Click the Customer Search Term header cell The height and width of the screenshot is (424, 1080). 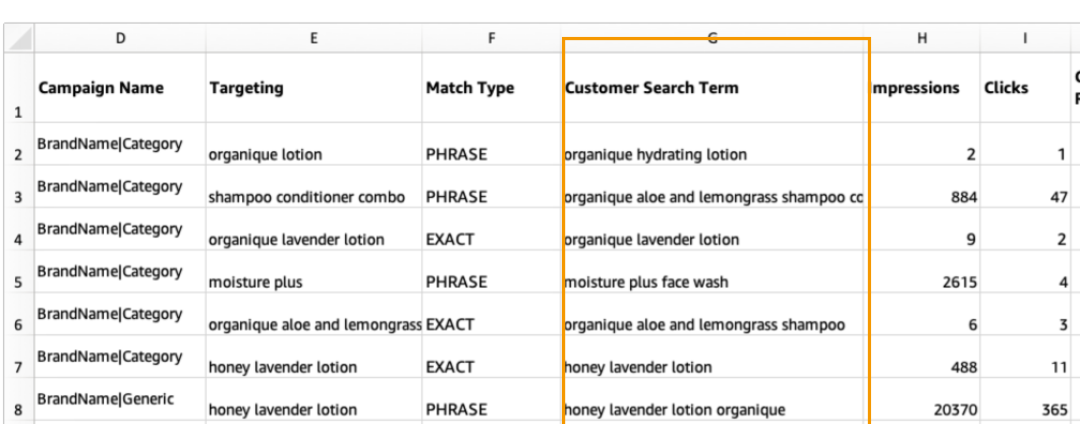pos(712,88)
